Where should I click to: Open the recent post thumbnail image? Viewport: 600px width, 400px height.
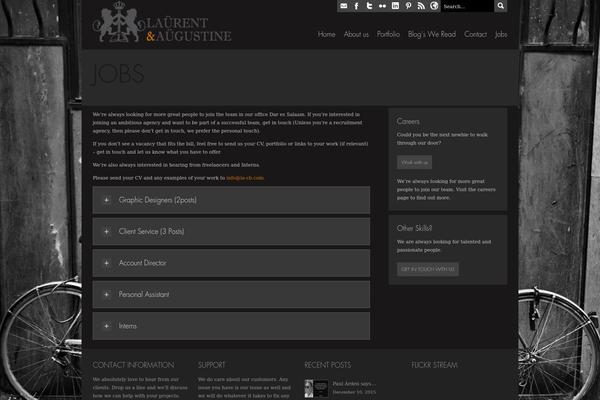coord(316,389)
